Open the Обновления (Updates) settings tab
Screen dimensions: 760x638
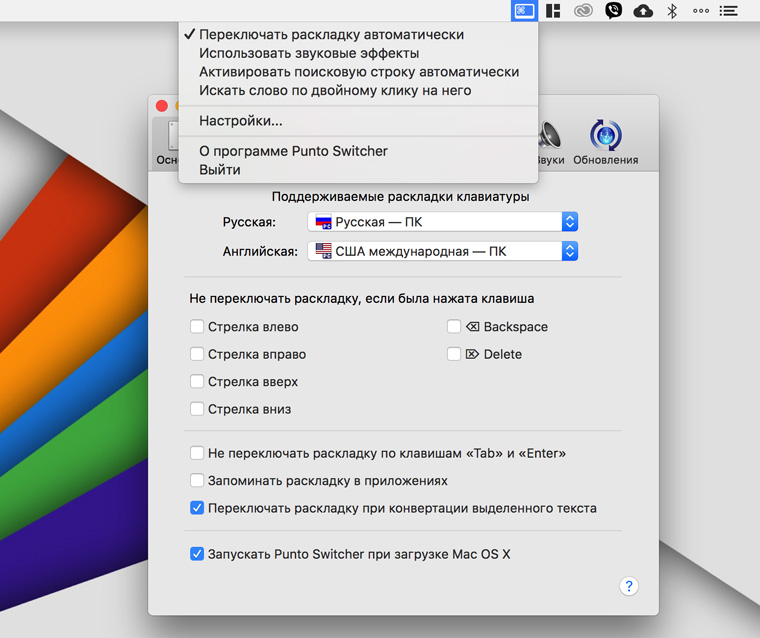(x=605, y=142)
